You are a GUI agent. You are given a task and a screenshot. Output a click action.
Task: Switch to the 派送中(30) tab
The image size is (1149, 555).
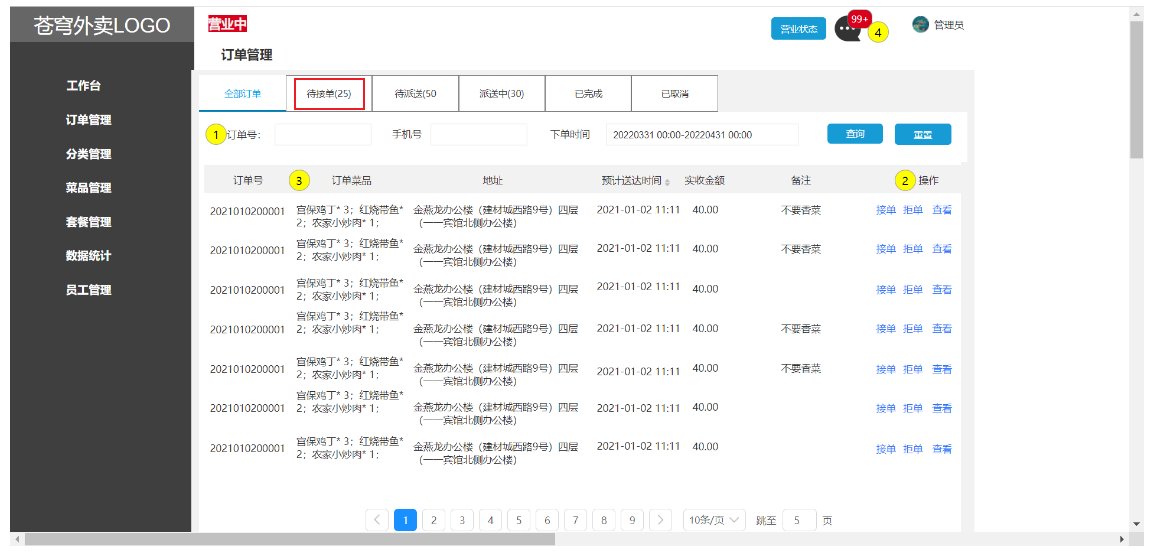pyautogui.click(x=502, y=94)
